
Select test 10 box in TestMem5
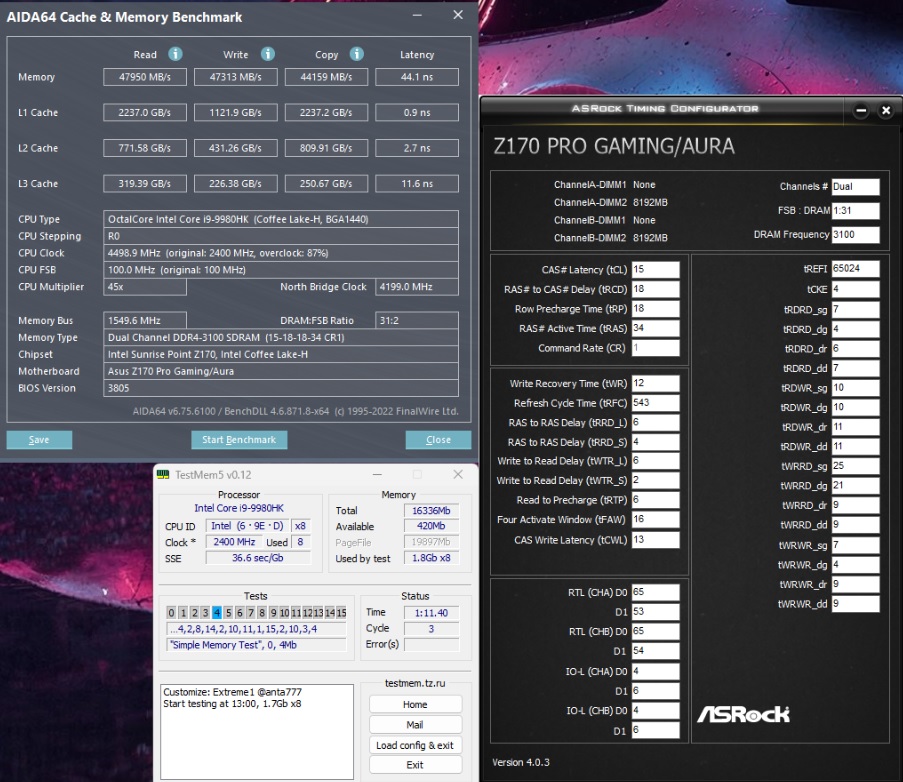click(x=284, y=613)
